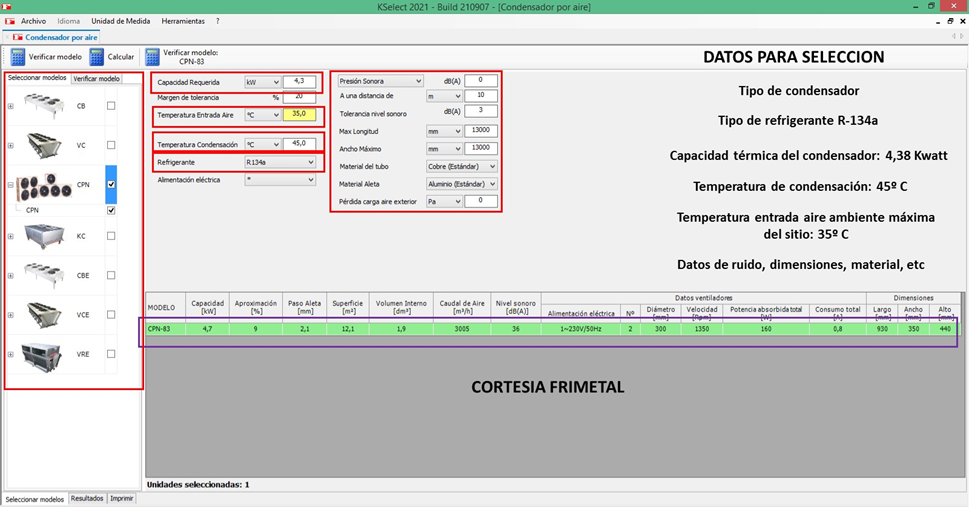Uncheck the CPN sub-item checkbox

111,210
